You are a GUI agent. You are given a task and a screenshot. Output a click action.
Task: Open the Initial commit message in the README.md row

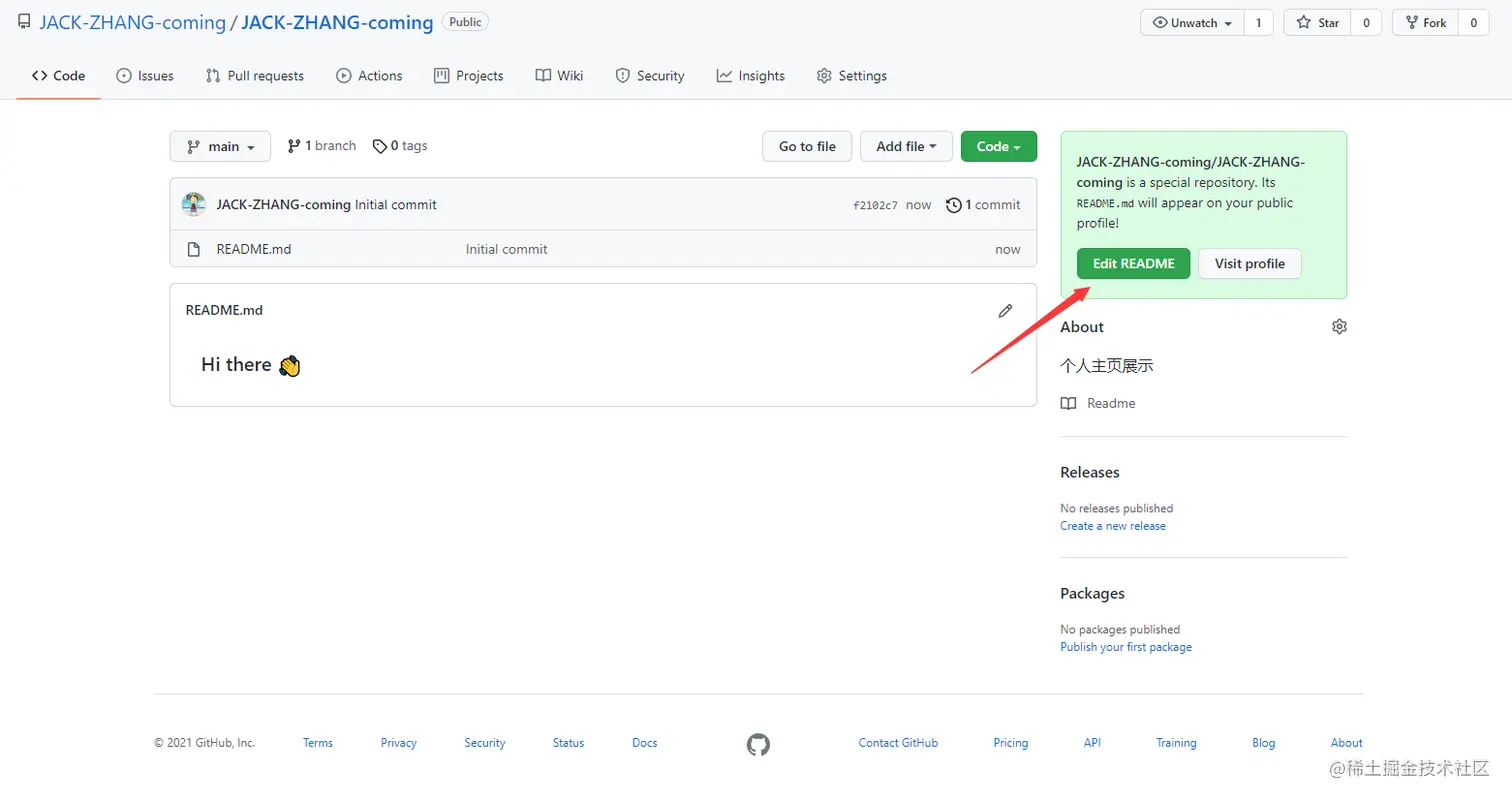[x=507, y=249]
